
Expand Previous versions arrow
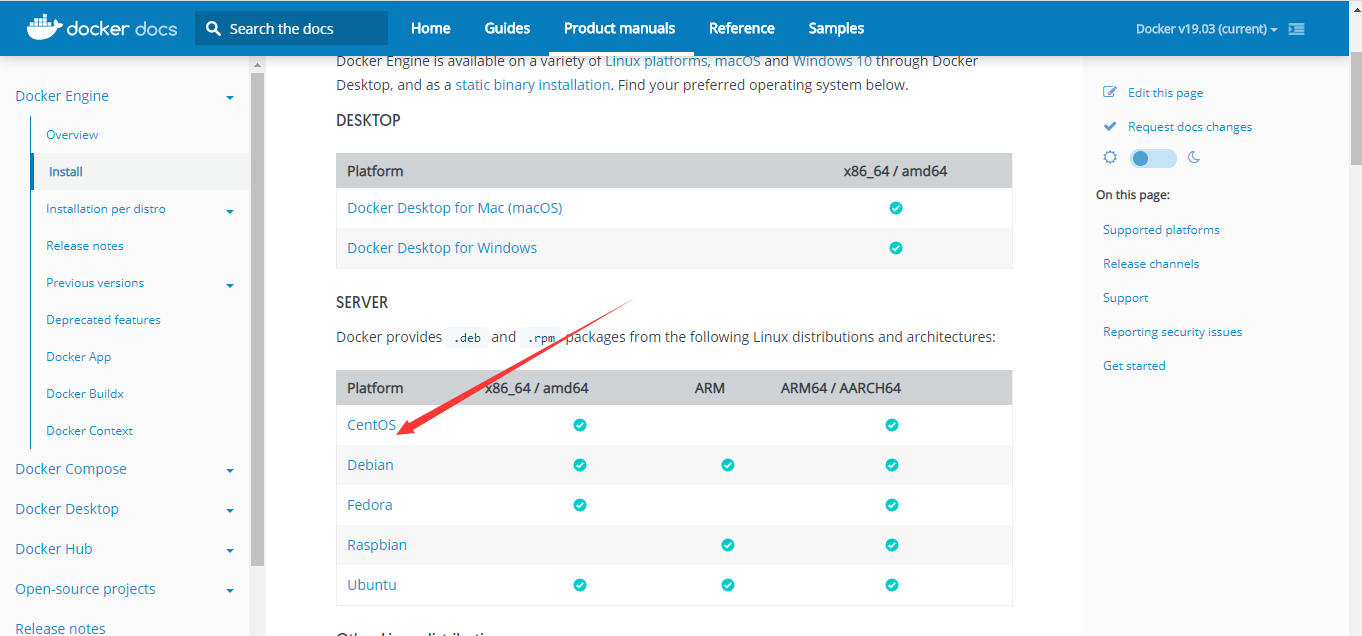click(230, 285)
